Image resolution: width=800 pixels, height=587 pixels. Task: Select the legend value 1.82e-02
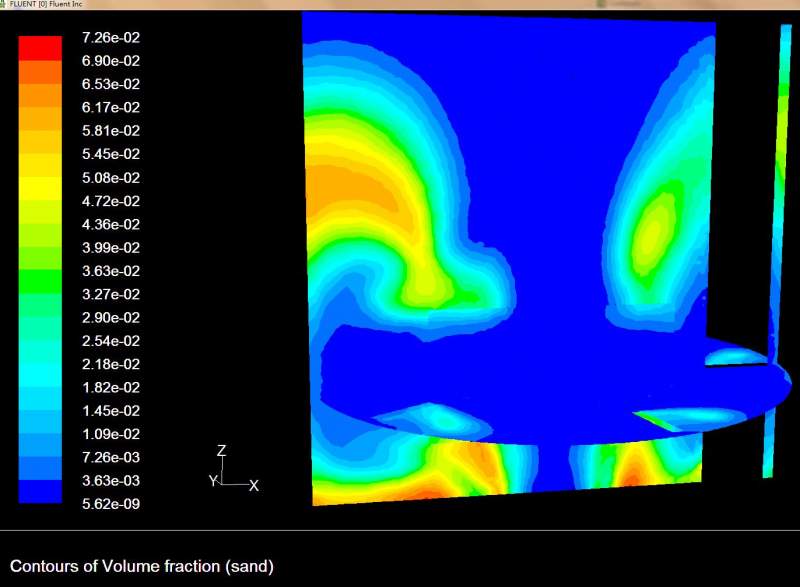111,388
